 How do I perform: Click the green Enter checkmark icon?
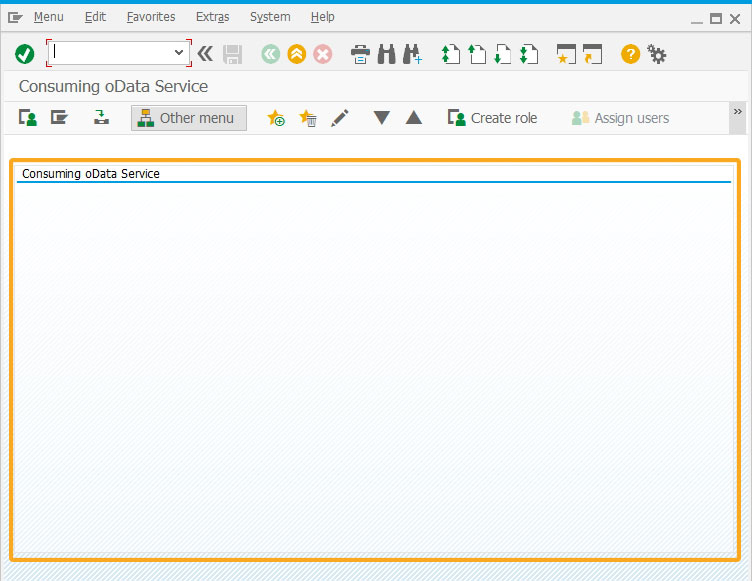(x=24, y=54)
